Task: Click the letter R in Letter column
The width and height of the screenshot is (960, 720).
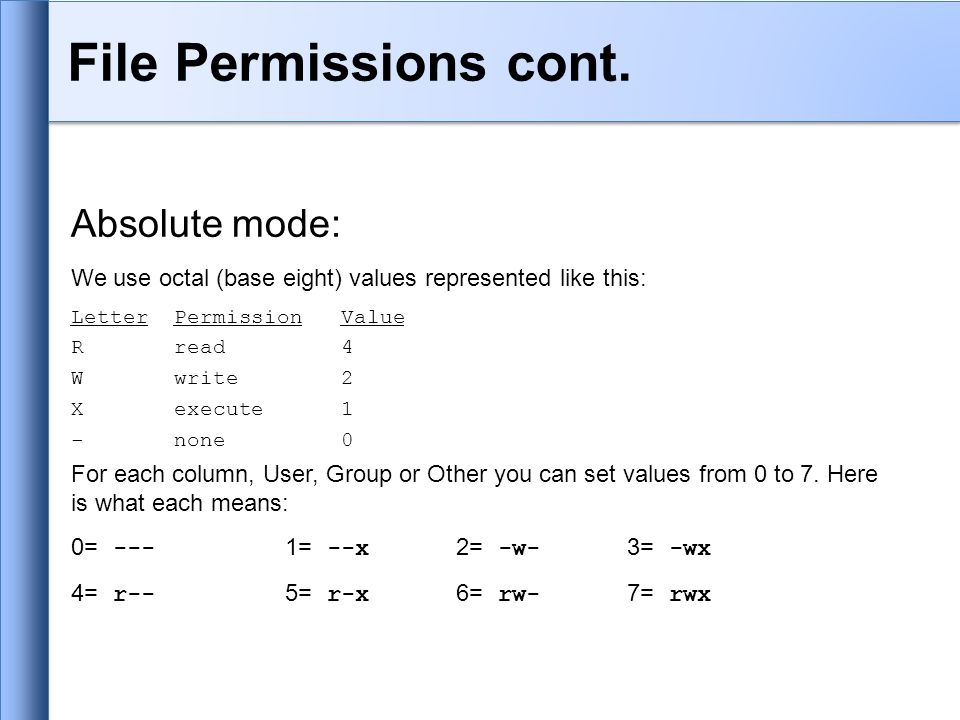Action: point(77,348)
